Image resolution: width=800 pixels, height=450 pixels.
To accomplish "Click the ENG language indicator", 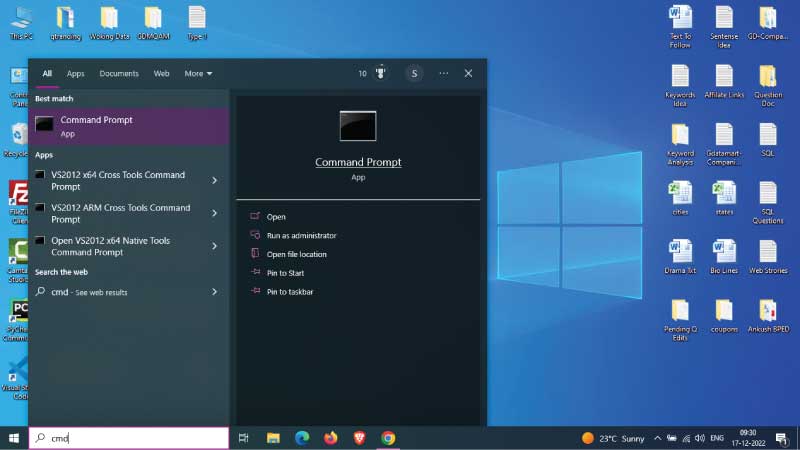I will point(717,438).
